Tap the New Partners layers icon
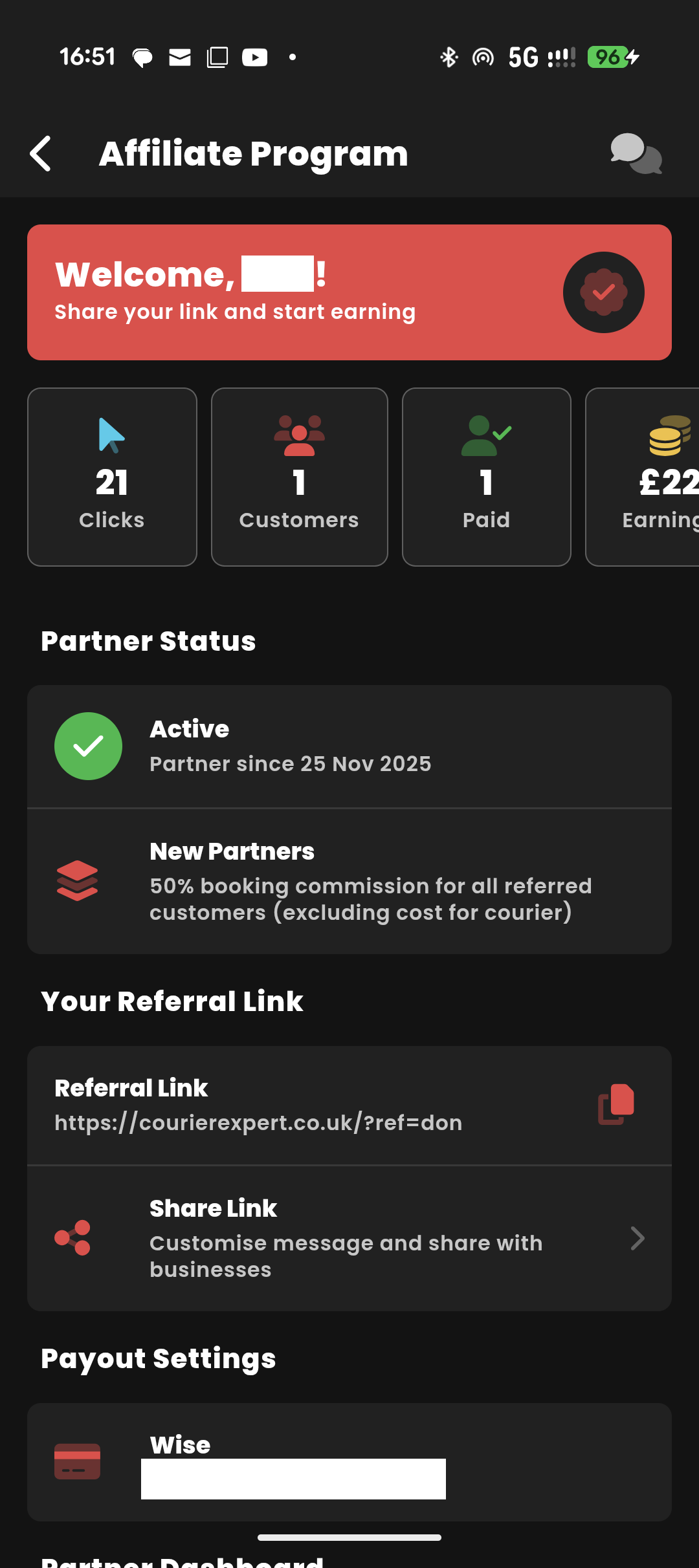The height and width of the screenshot is (1568, 699). 77,880
